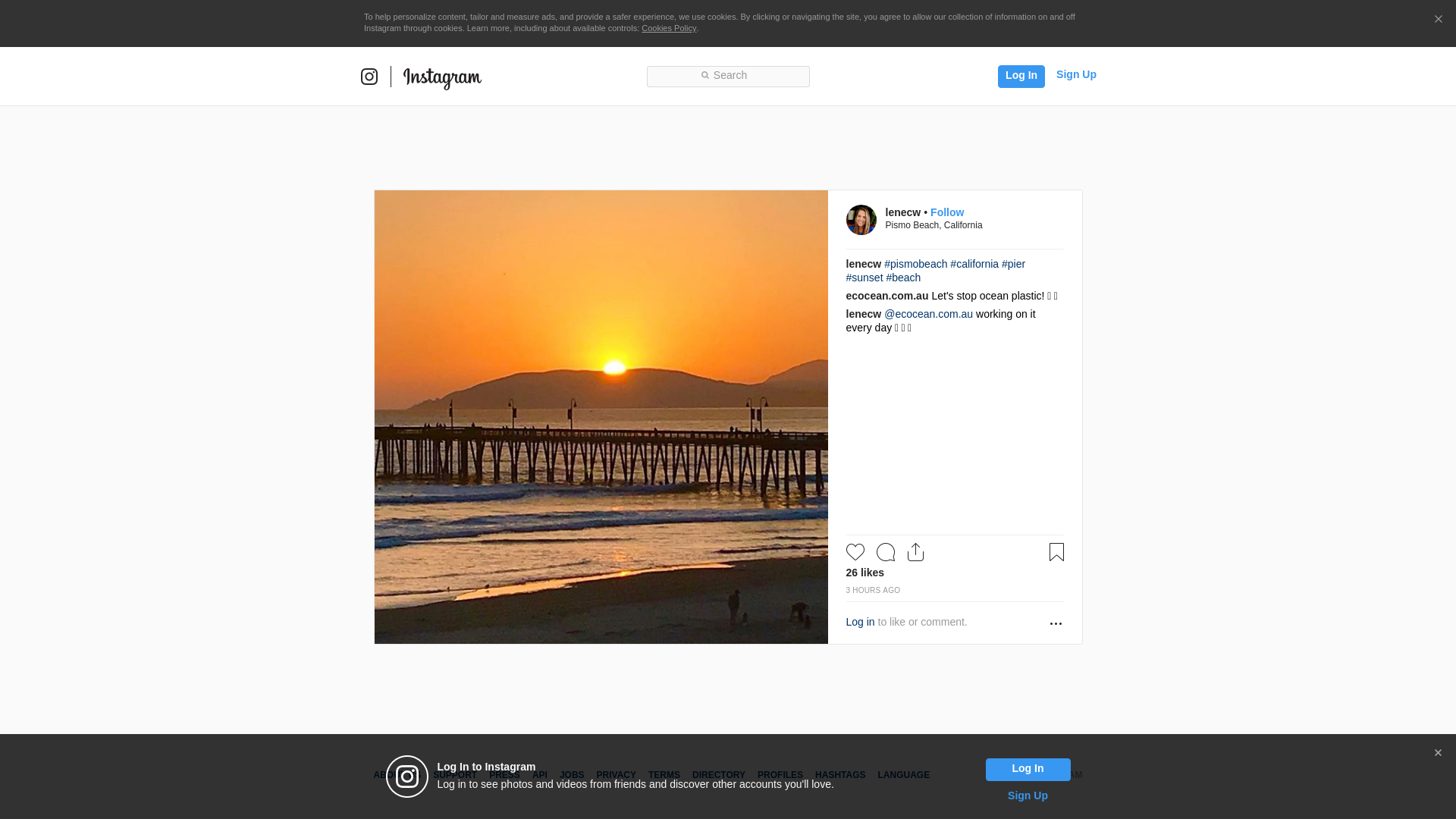Image resolution: width=1456 pixels, height=819 pixels.
Task: Open the Cookies Policy link
Action: (668, 28)
